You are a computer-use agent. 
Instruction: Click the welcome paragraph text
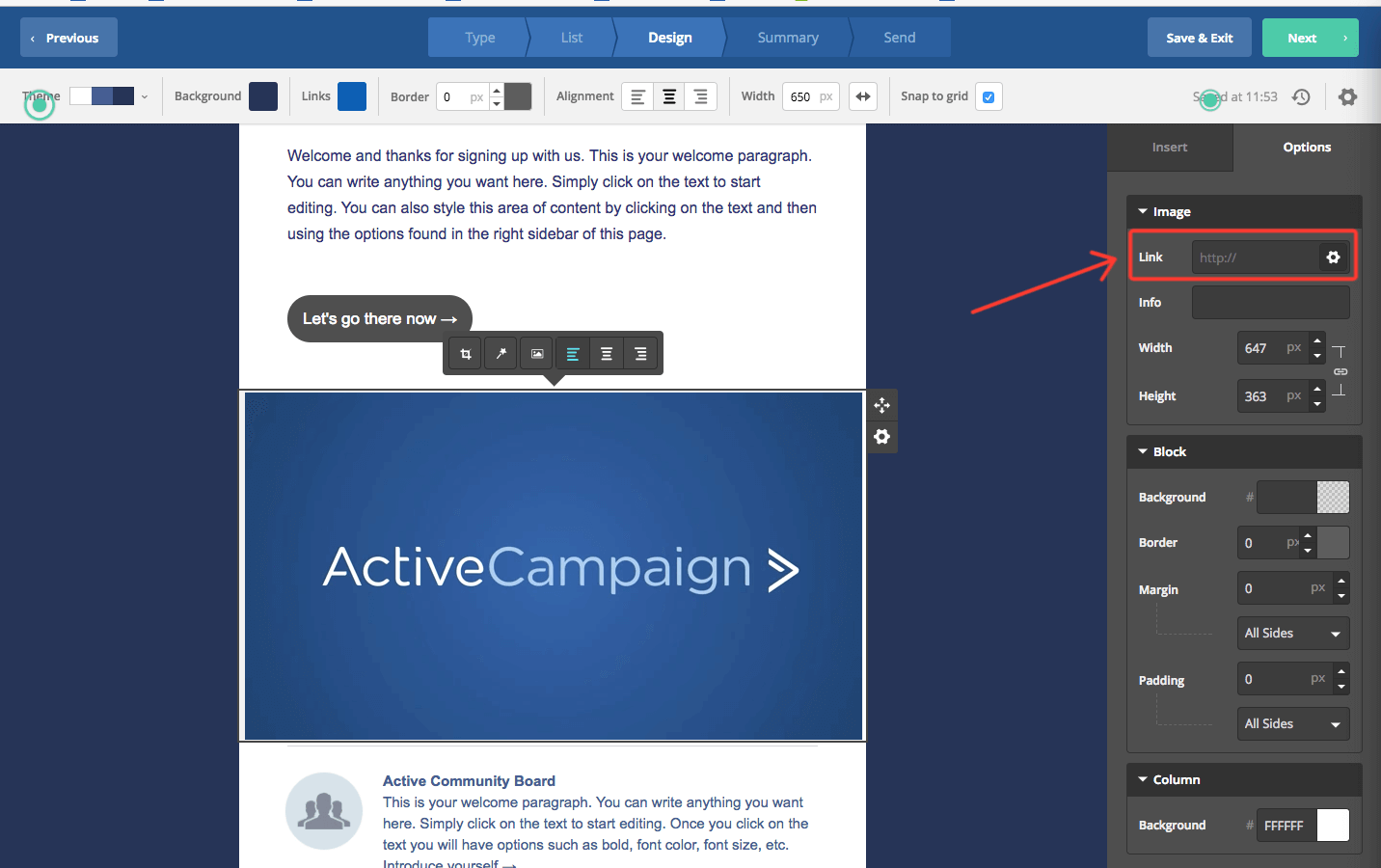[552, 195]
